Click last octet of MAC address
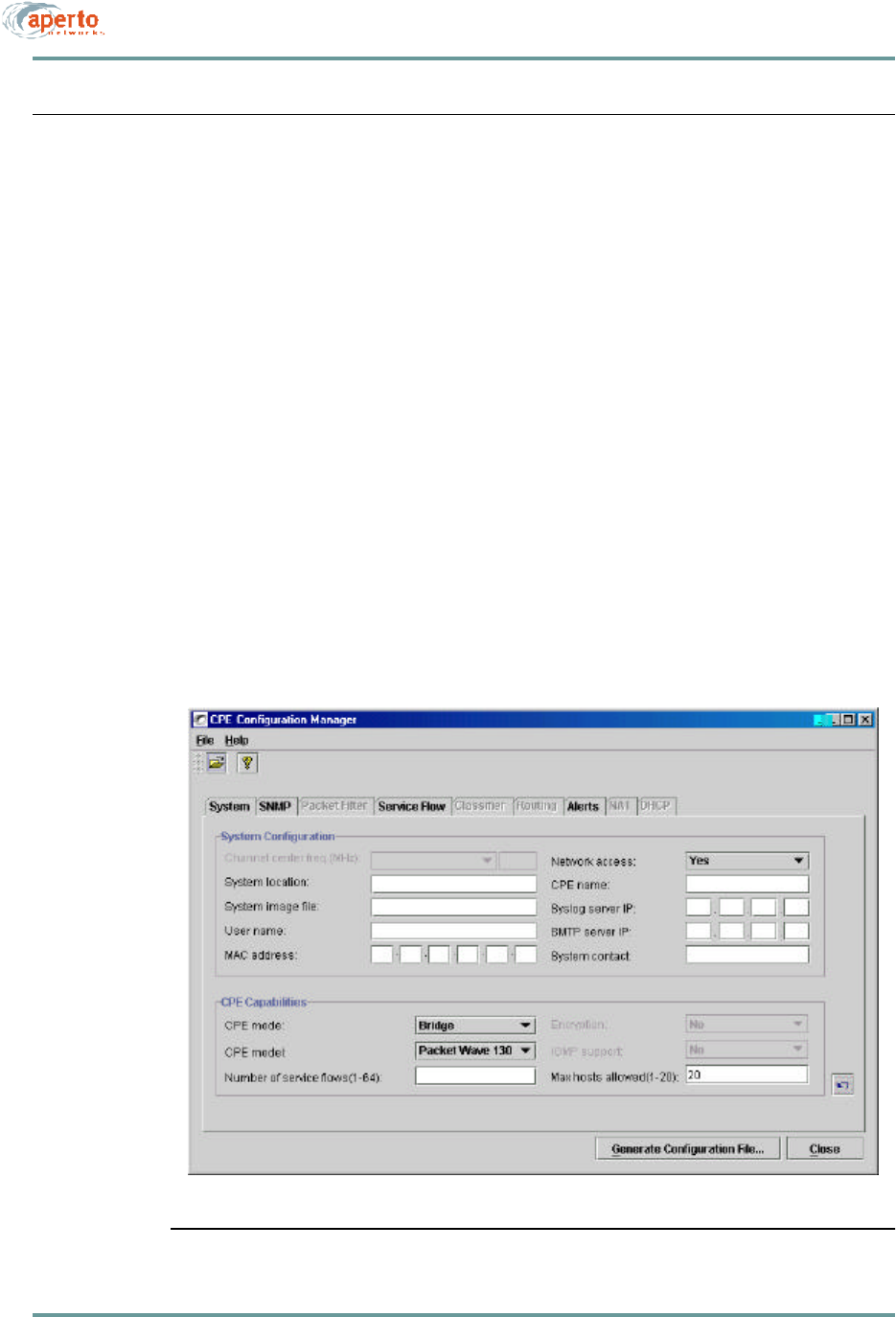Screen dimensions: 896x1317 [526, 955]
